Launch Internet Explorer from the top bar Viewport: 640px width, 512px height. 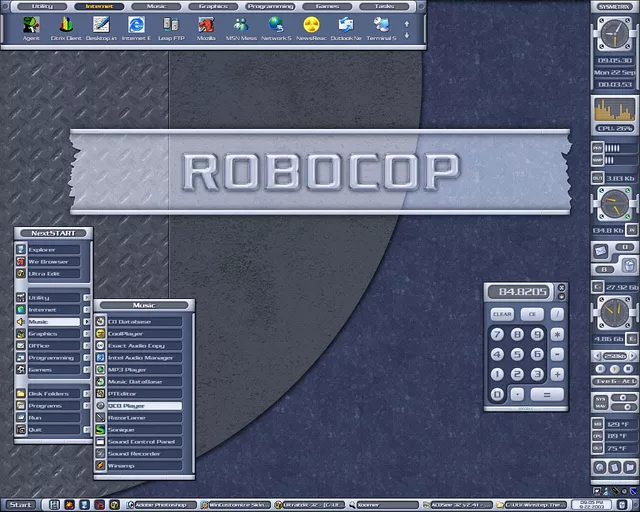pyautogui.click(x=136, y=25)
